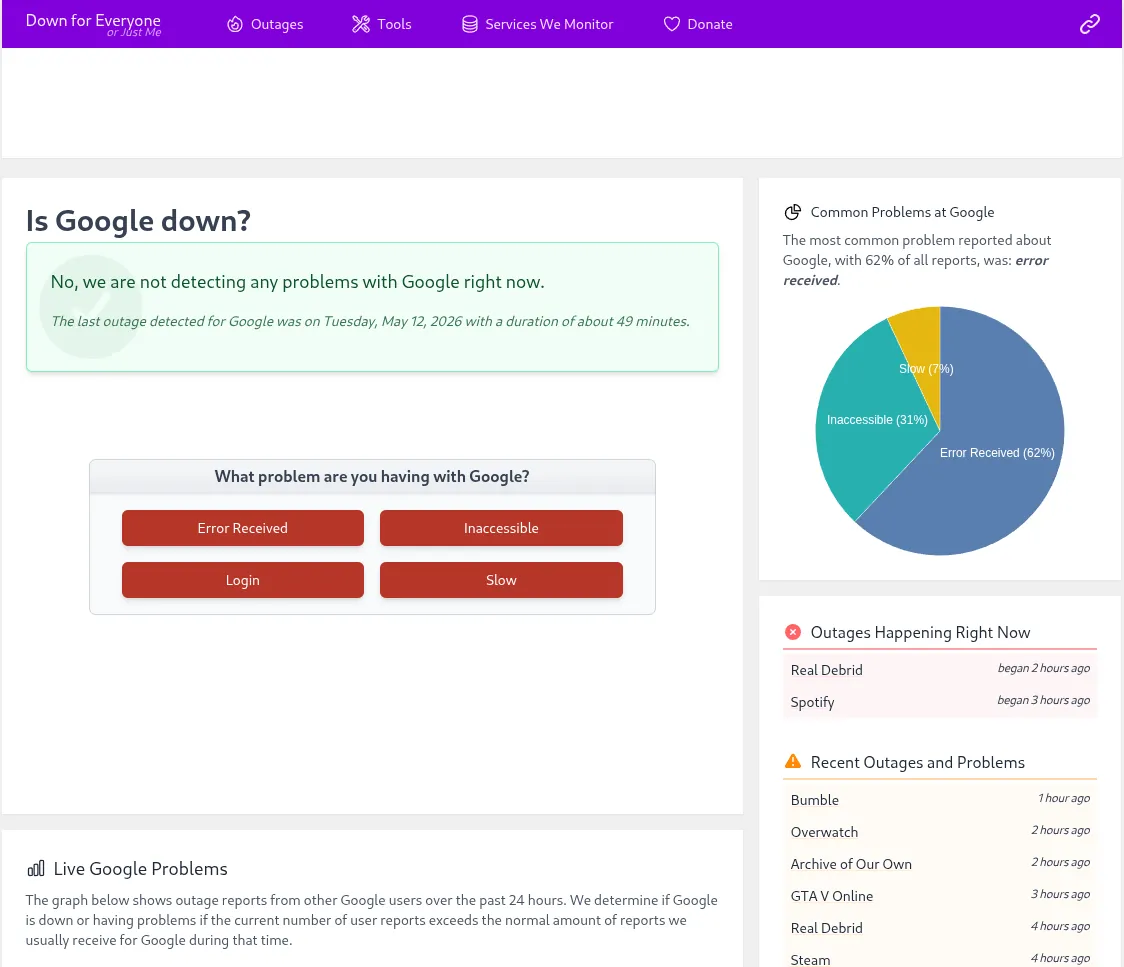
Task: Click the Is Google down? heading
Action: coord(138,221)
